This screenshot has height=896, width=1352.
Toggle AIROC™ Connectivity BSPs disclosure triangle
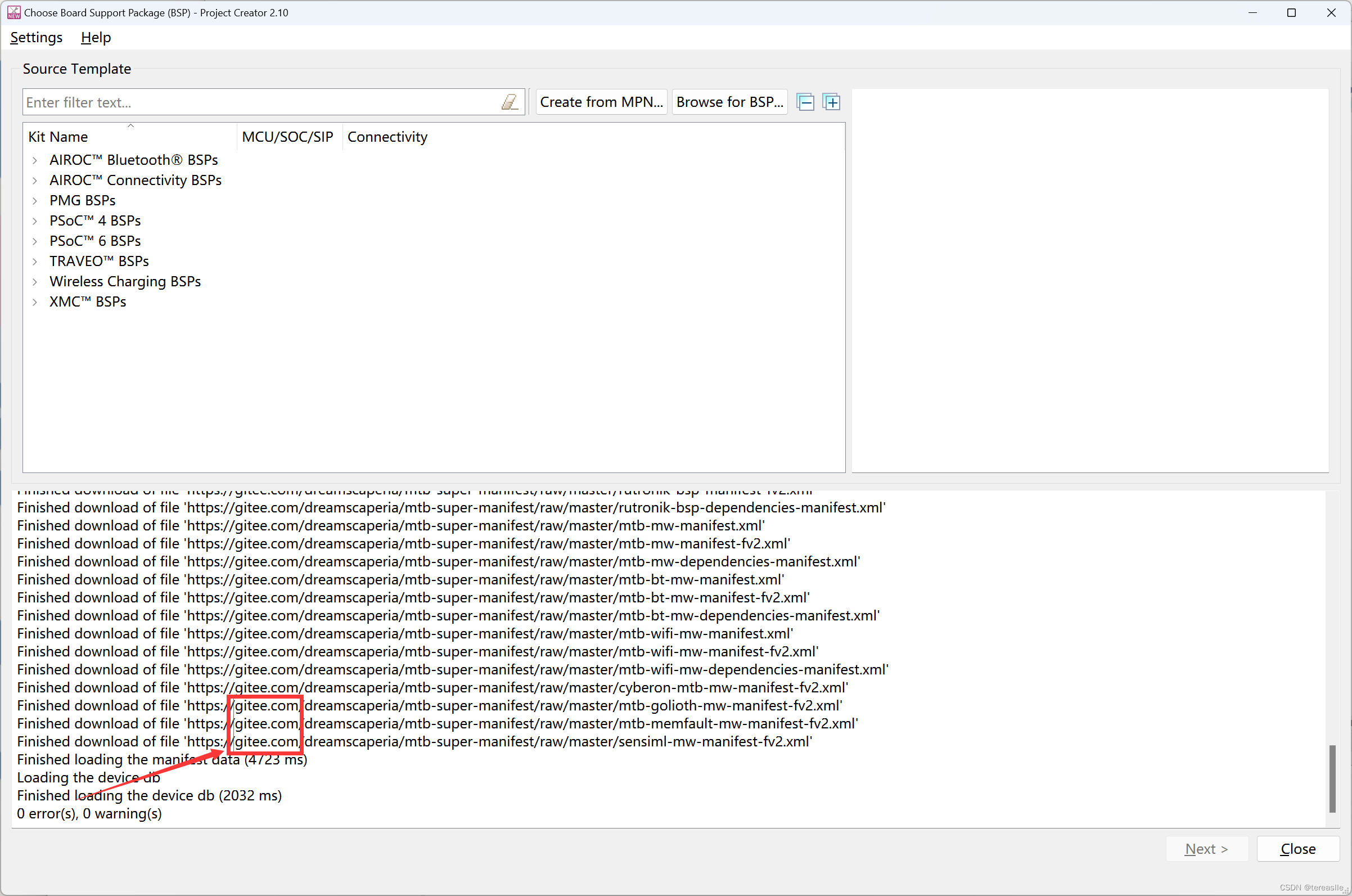click(x=35, y=180)
